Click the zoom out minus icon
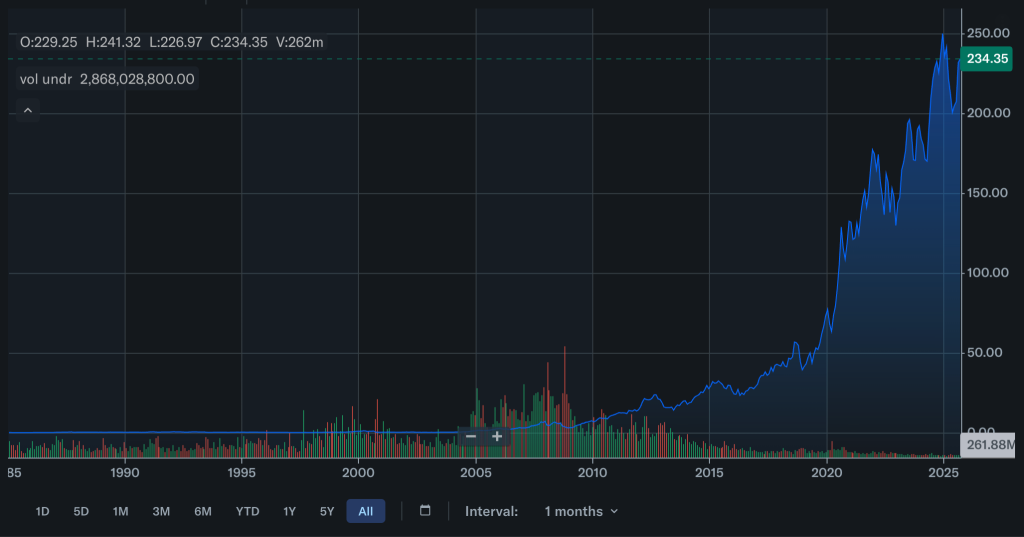Viewport: 1024px width, 537px height. click(x=471, y=437)
